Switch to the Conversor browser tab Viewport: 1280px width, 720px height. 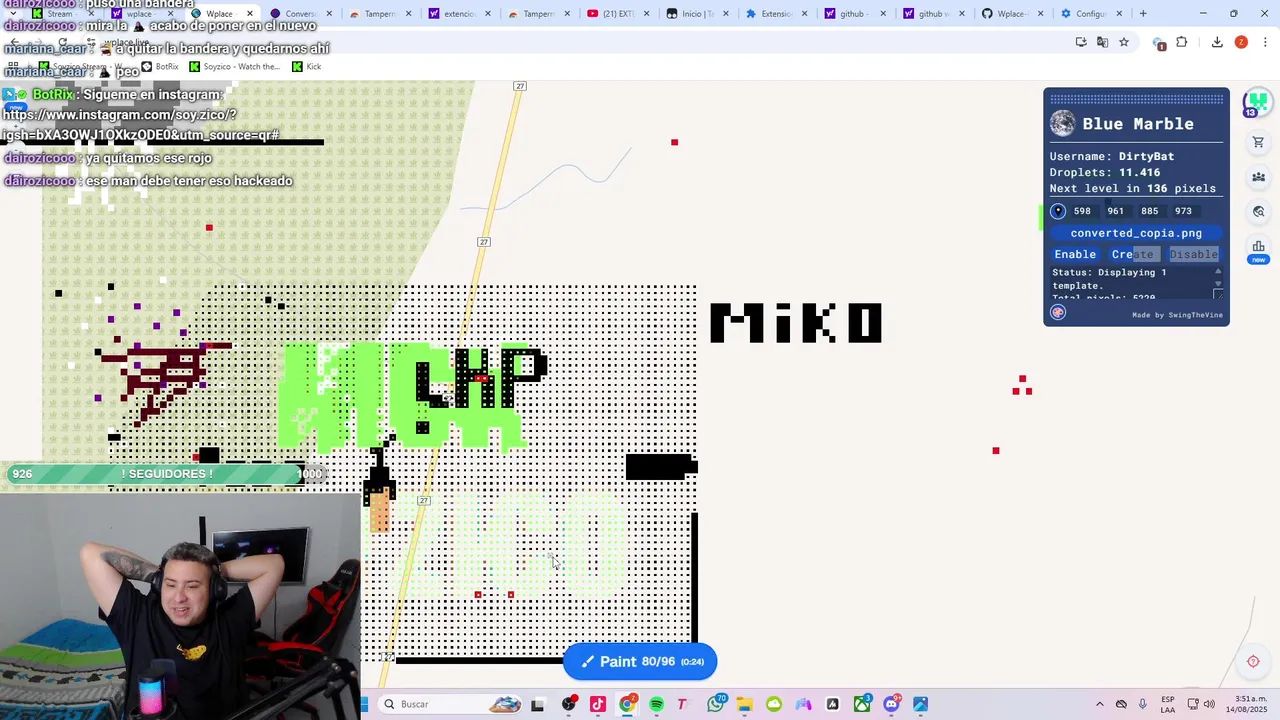[300, 14]
